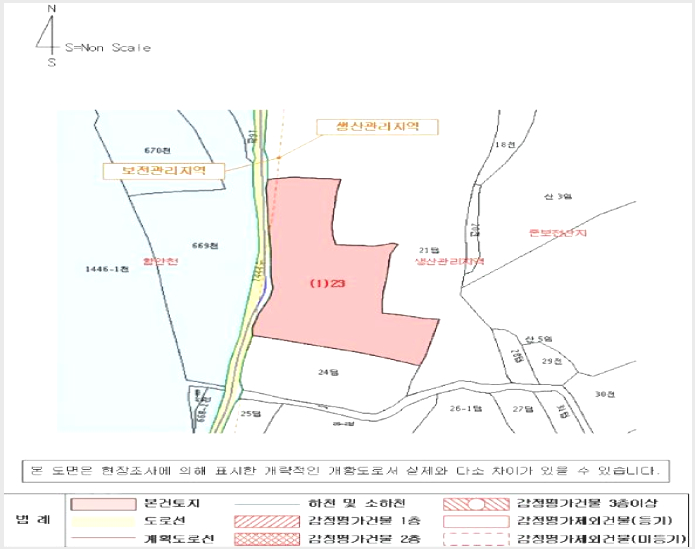Click the 감정평가건물 2층 legend text
The width and height of the screenshot is (695, 549).
click(x=365, y=539)
